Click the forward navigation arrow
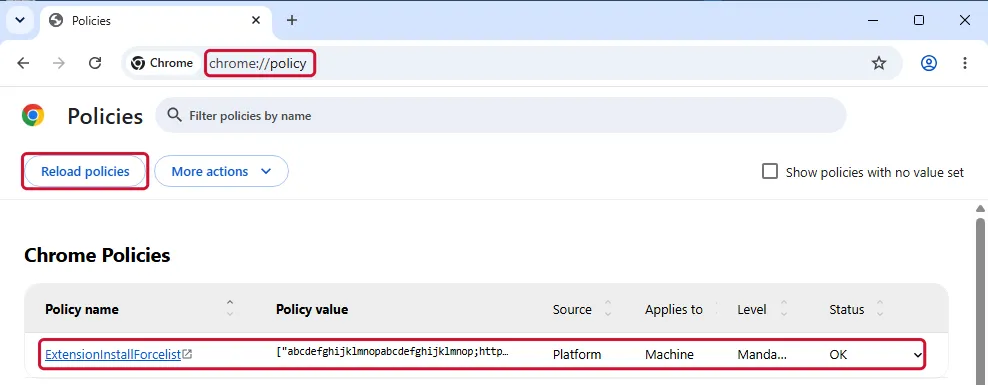The image size is (988, 385). tap(59, 63)
